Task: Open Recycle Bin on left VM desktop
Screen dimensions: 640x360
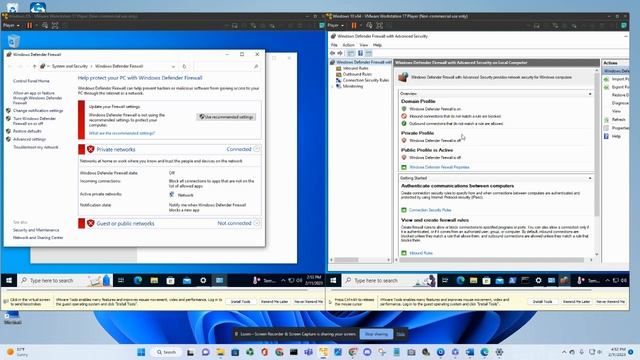Action: 13,41
